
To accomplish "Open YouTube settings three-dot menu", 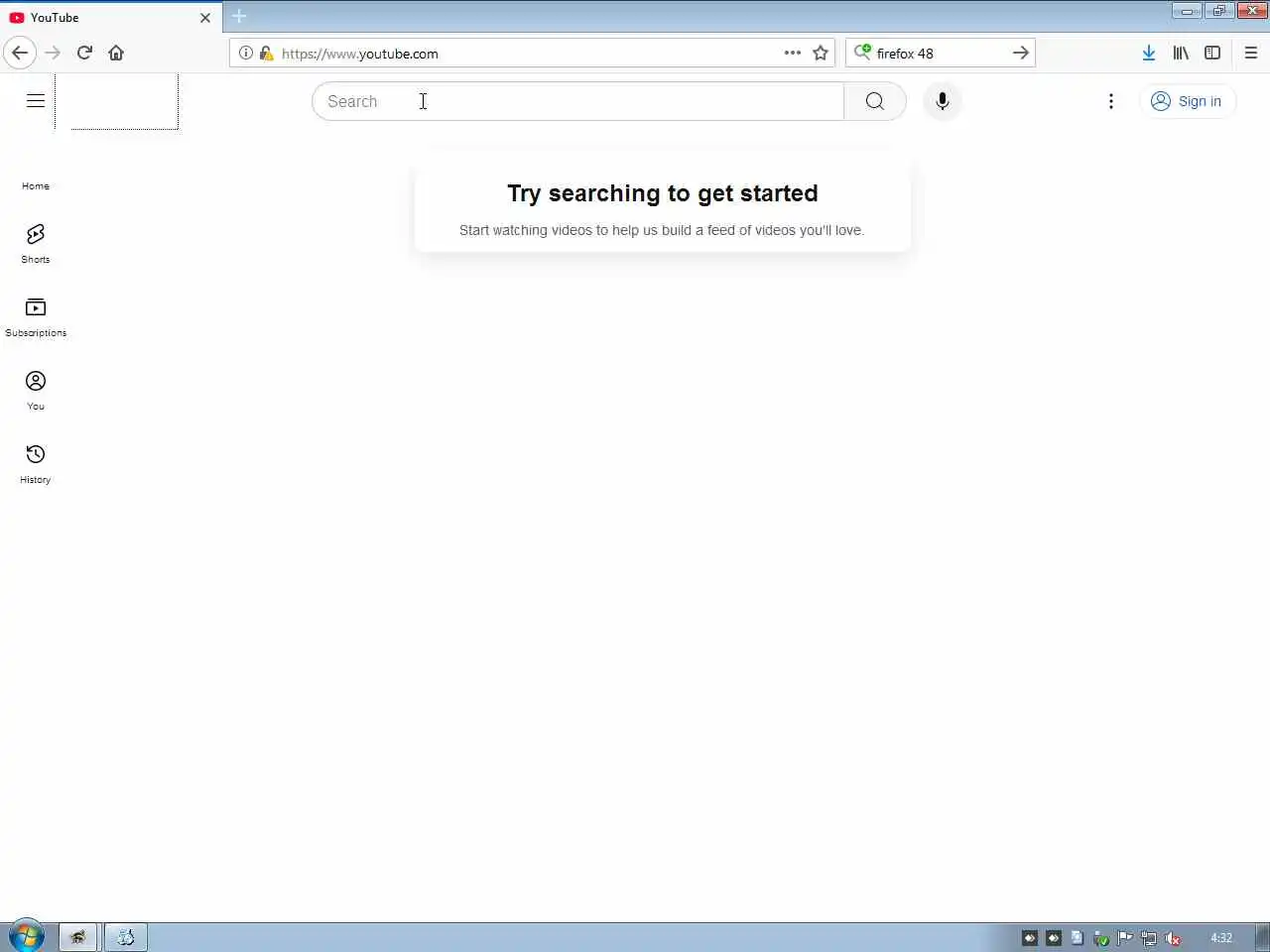I will 1111,101.
